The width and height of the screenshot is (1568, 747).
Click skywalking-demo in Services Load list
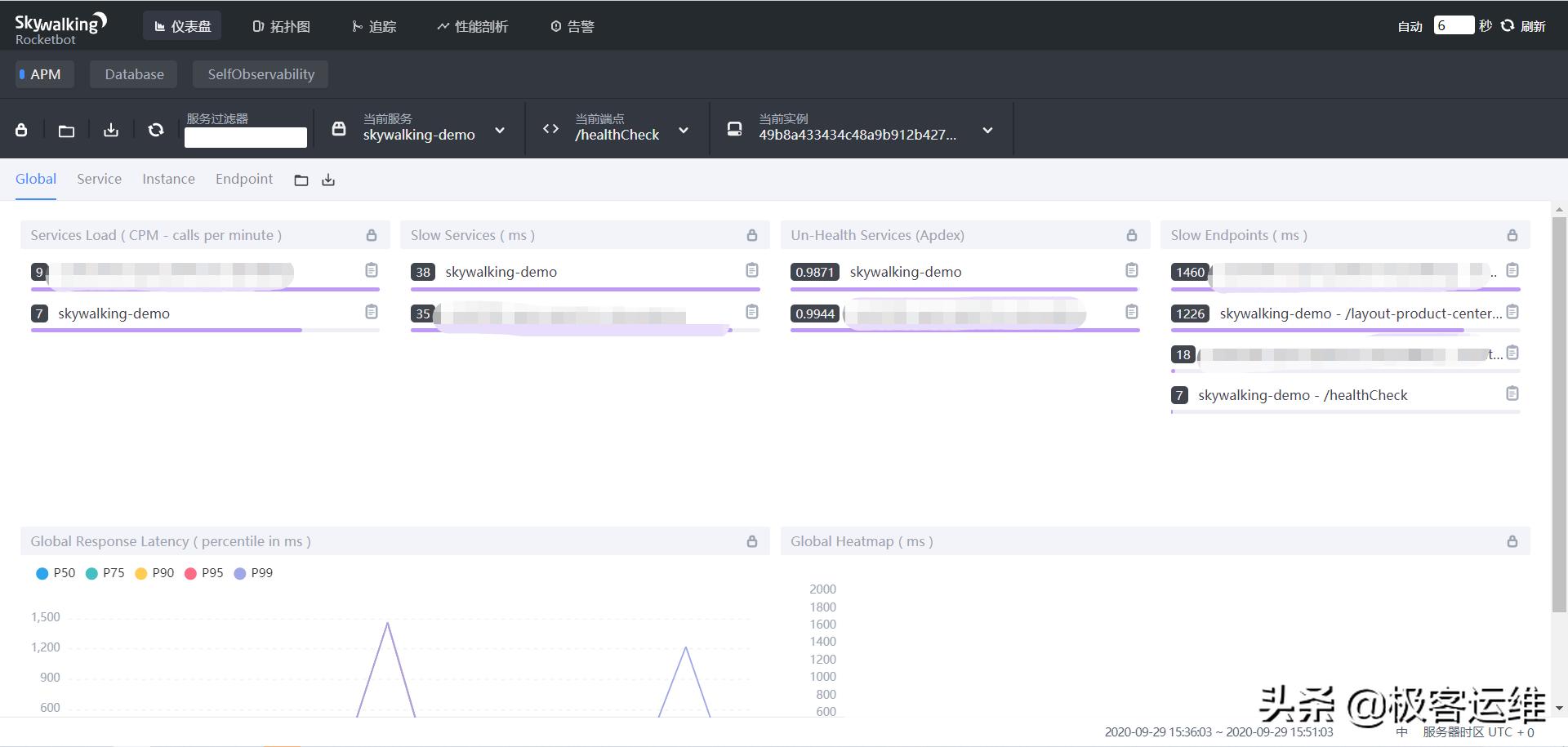click(114, 313)
